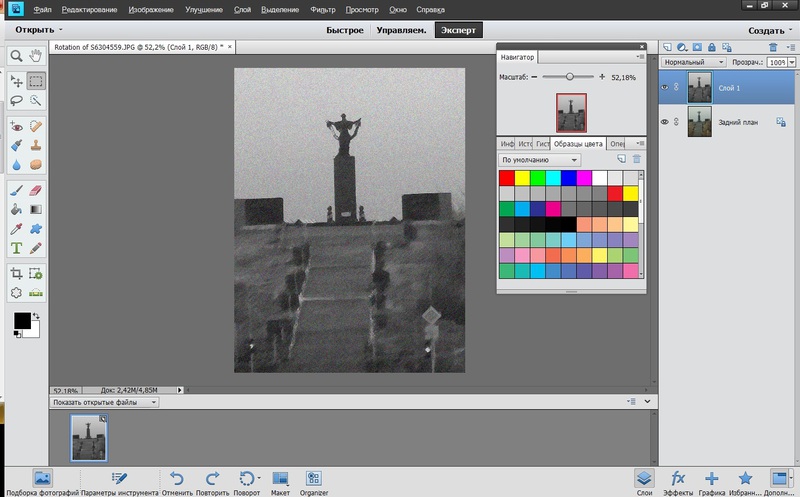Select the Smart Brush tool
The height and width of the screenshot is (497, 800).
[x=16, y=145]
